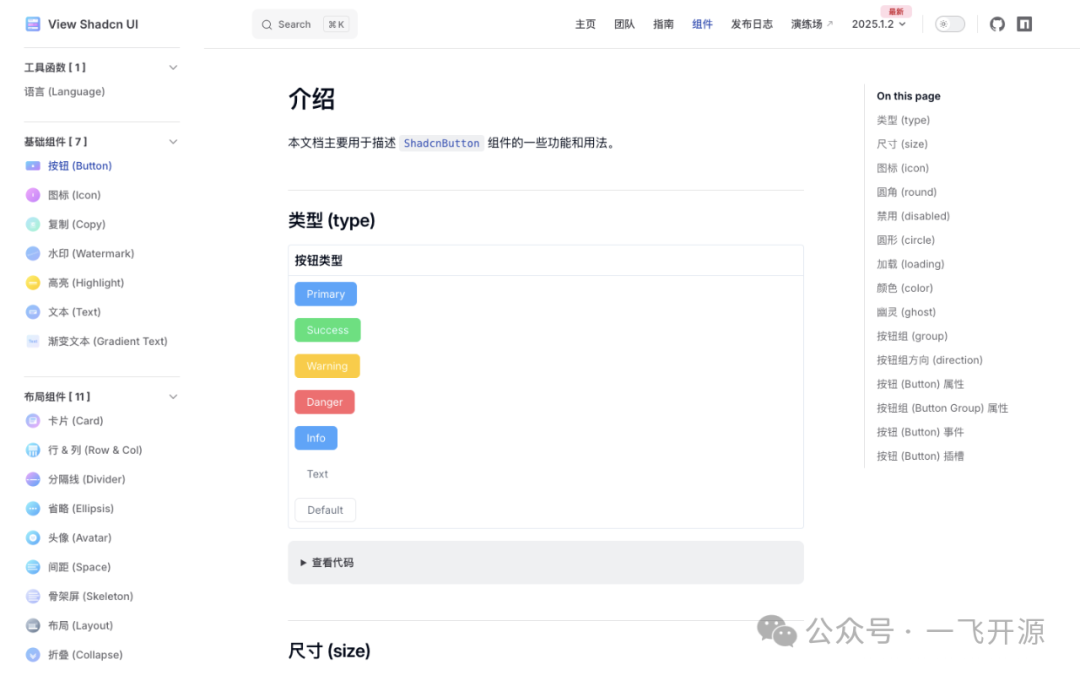
Task: Click the plain Text button
Action: 318,474
